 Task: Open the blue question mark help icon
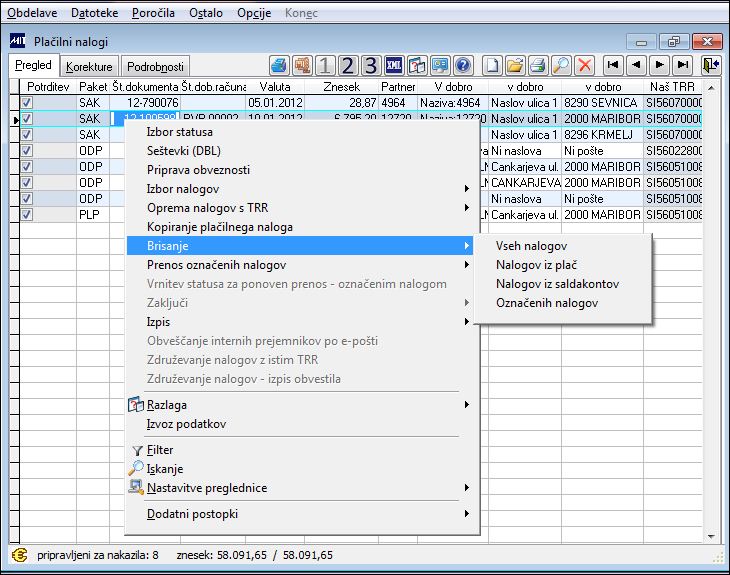[x=463, y=65]
